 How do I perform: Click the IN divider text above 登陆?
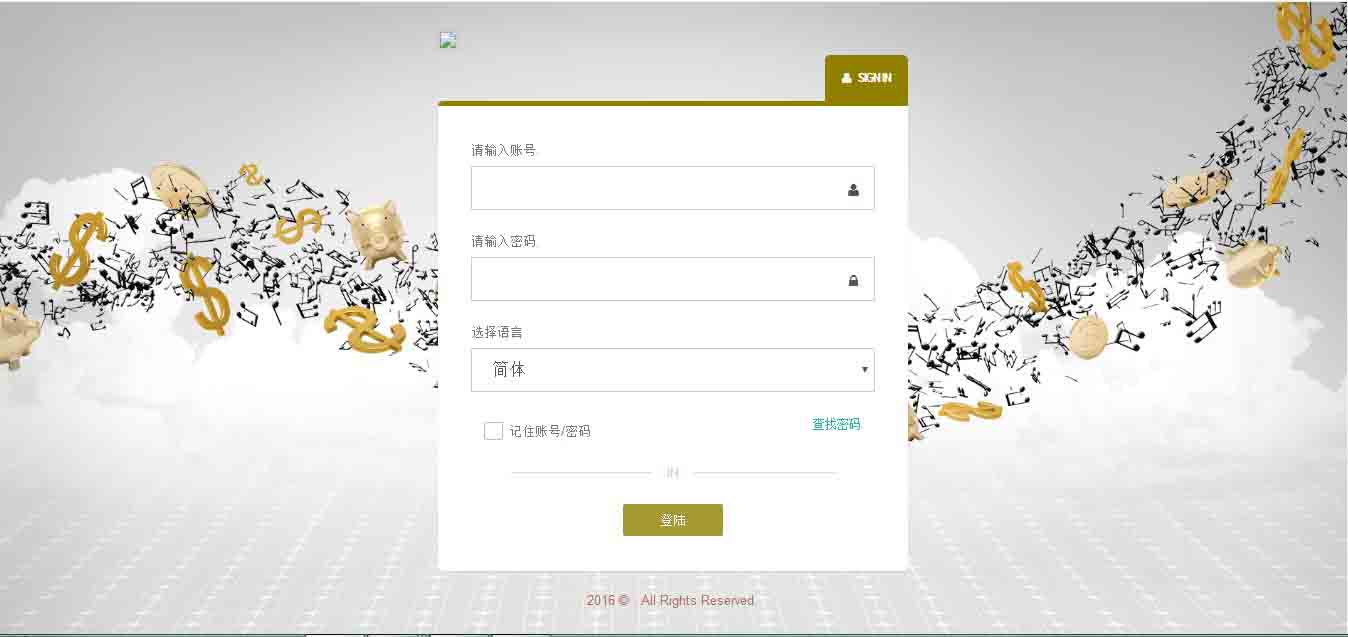[x=673, y=473]
